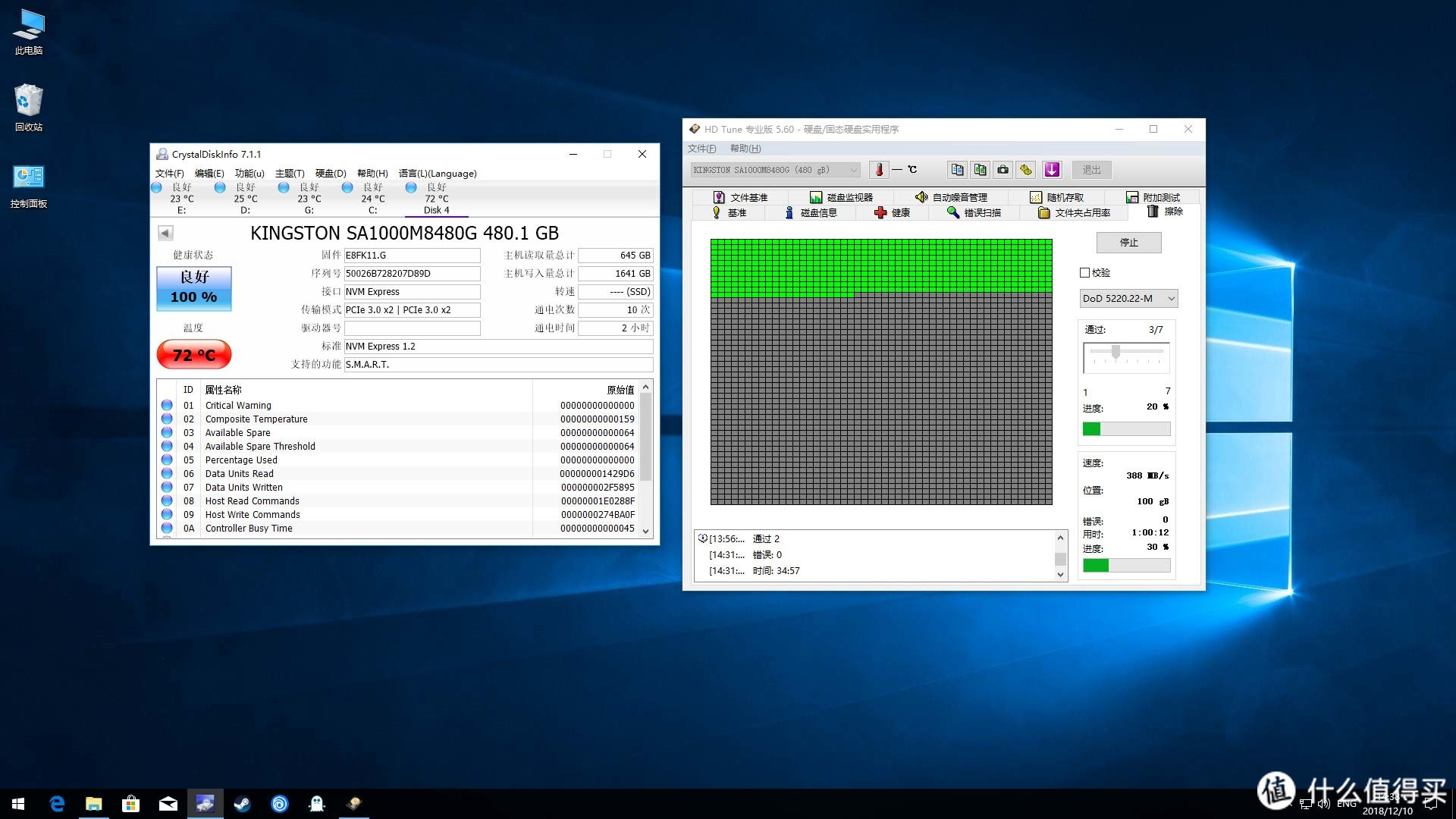The image size is (1456, 819).
Task: Click the purple download-arrow save icon
Action: pyautogui.click(x=1052, y=170)
